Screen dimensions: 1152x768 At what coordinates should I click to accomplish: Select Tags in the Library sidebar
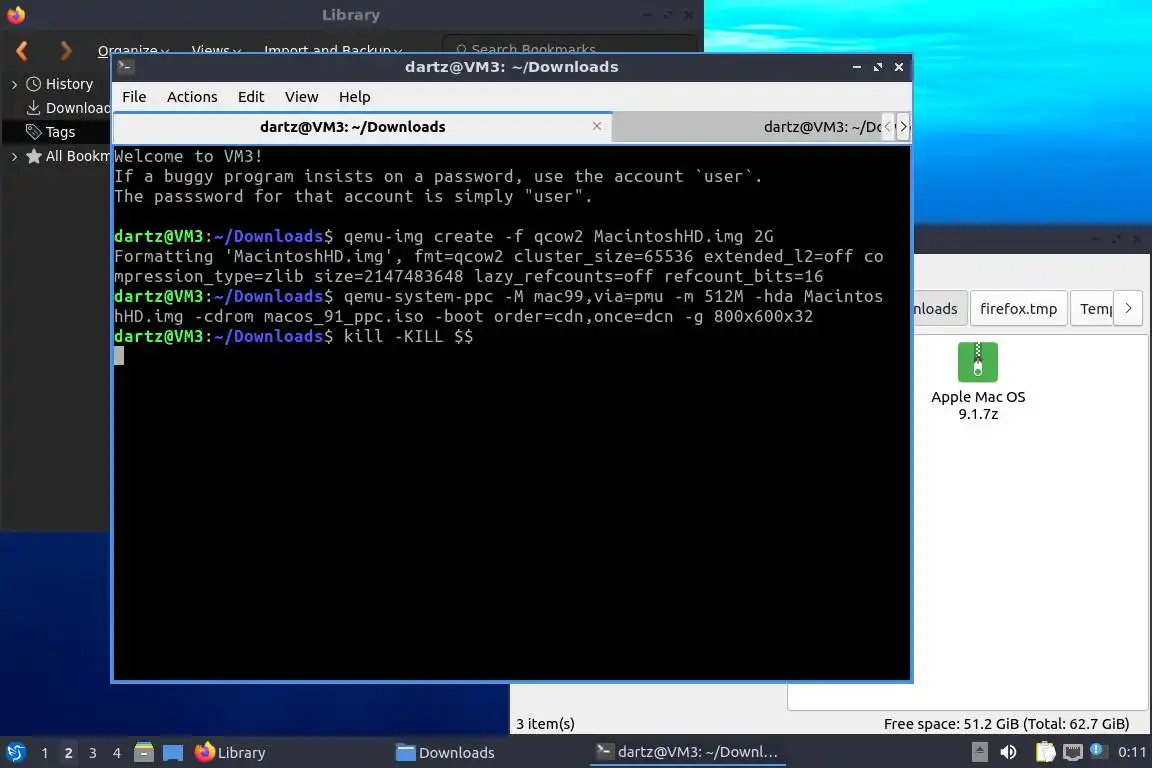[51, 132]
